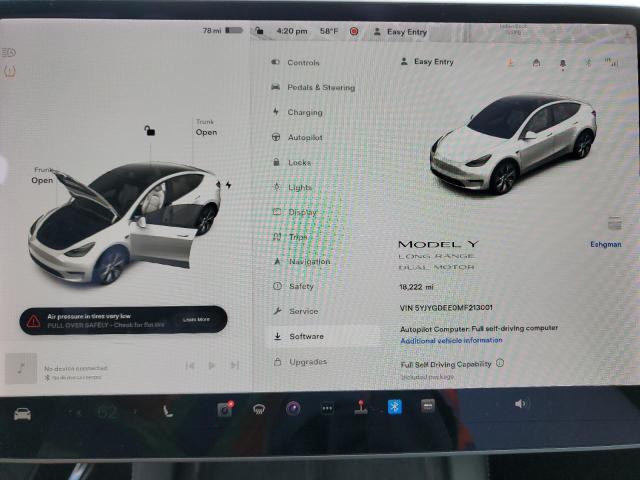640x480 pixels.
Task: Open the purple camera app icon
Action: 293,408
